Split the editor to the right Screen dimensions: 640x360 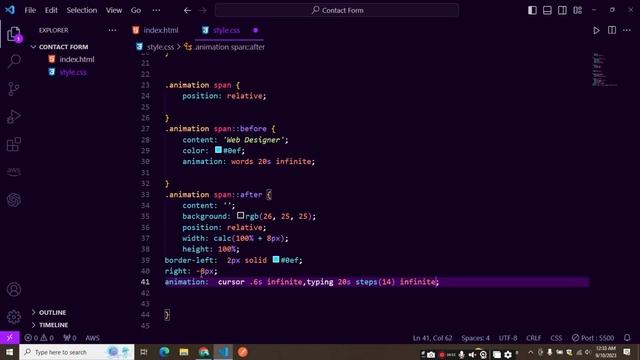[x=612, y=30]
